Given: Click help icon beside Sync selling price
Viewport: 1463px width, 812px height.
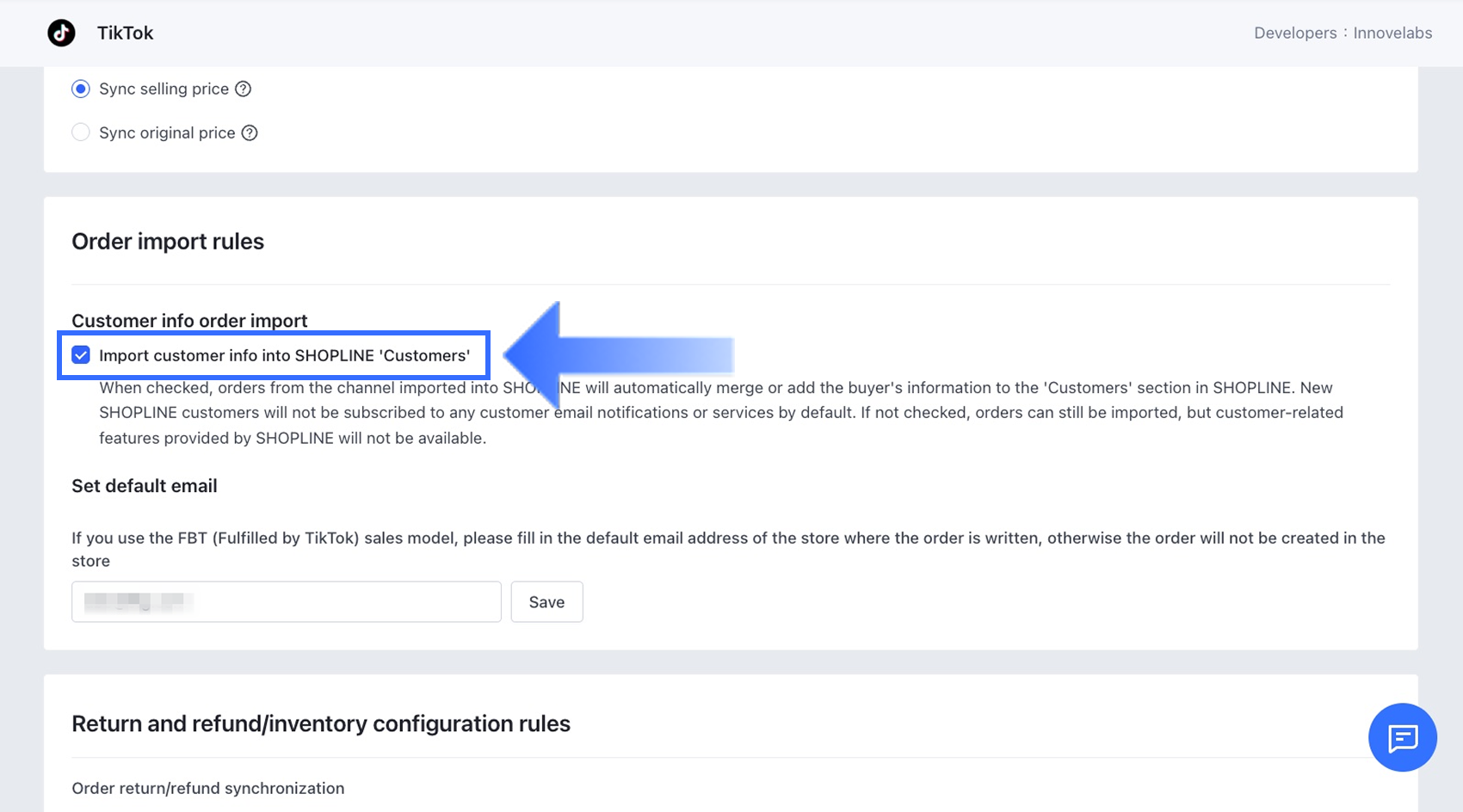Looking at the screenshot, I should tap(244, 89).
